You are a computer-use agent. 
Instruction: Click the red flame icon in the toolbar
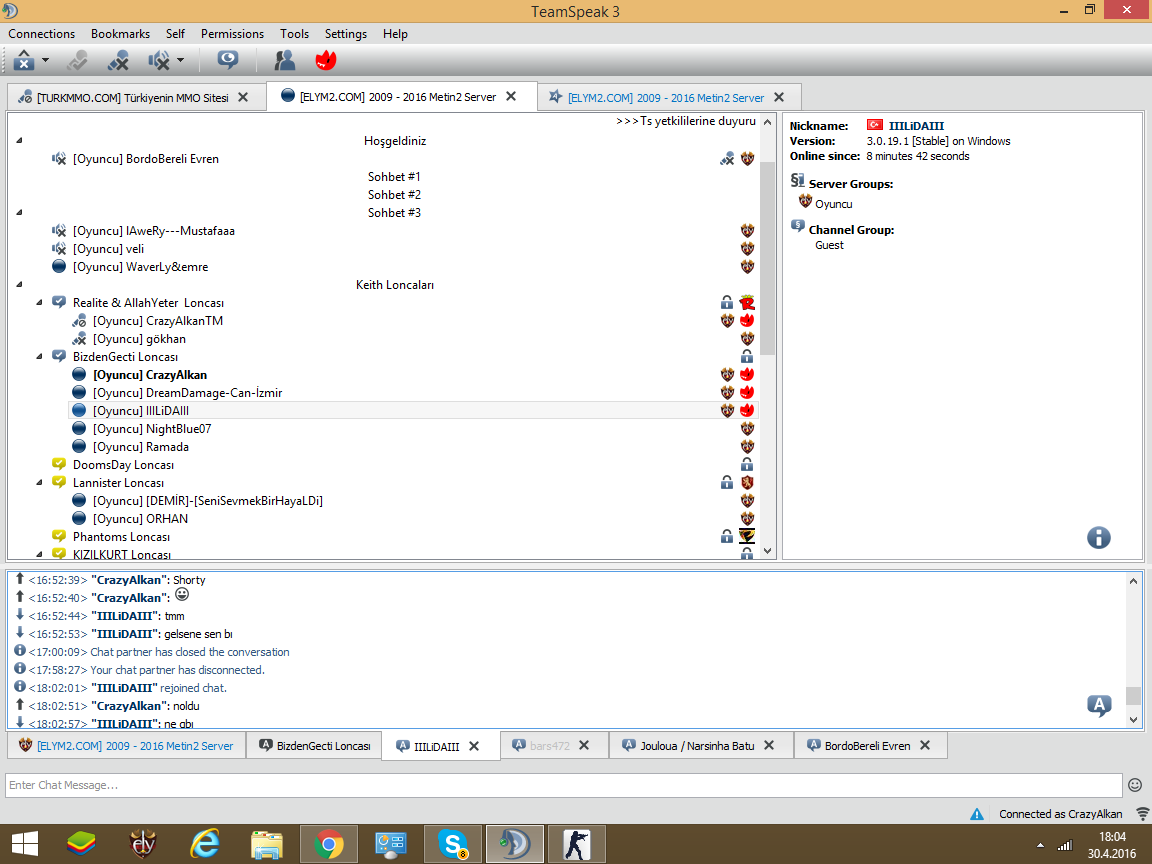tap(325, 60)
